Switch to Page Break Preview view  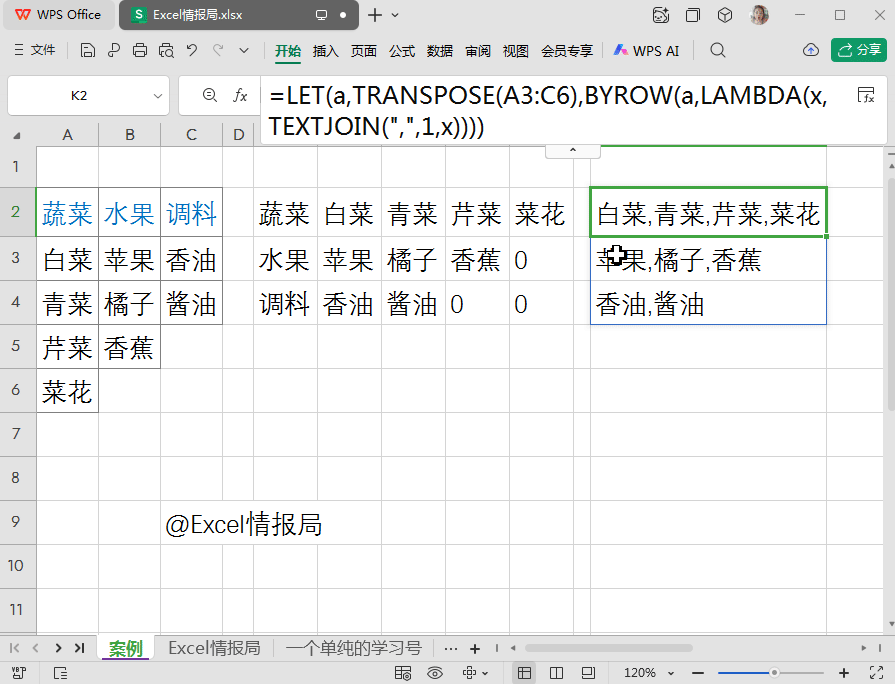coord(556,673)
